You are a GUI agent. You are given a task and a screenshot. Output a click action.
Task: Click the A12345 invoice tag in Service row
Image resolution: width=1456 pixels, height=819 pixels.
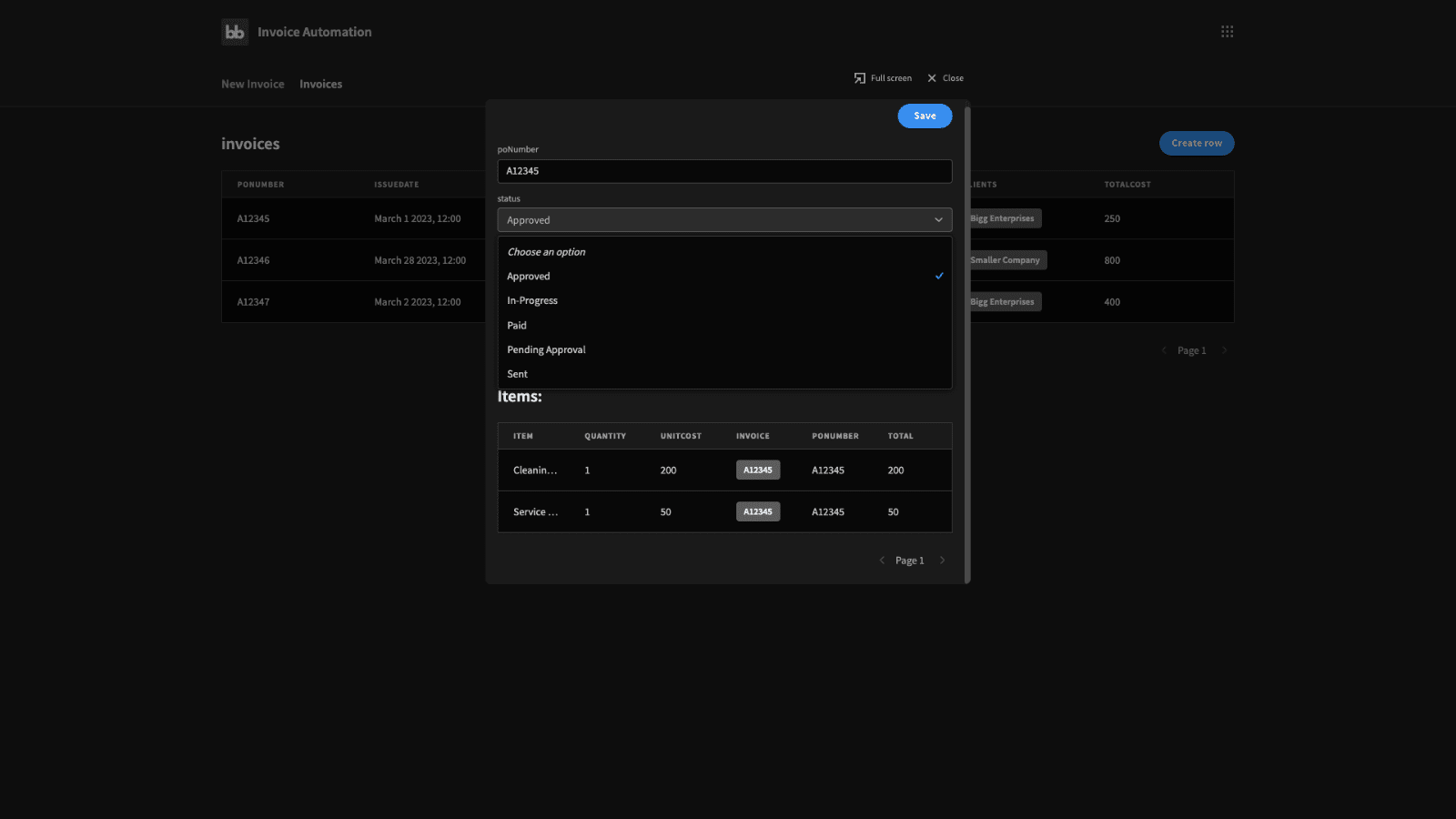(758, 512)
